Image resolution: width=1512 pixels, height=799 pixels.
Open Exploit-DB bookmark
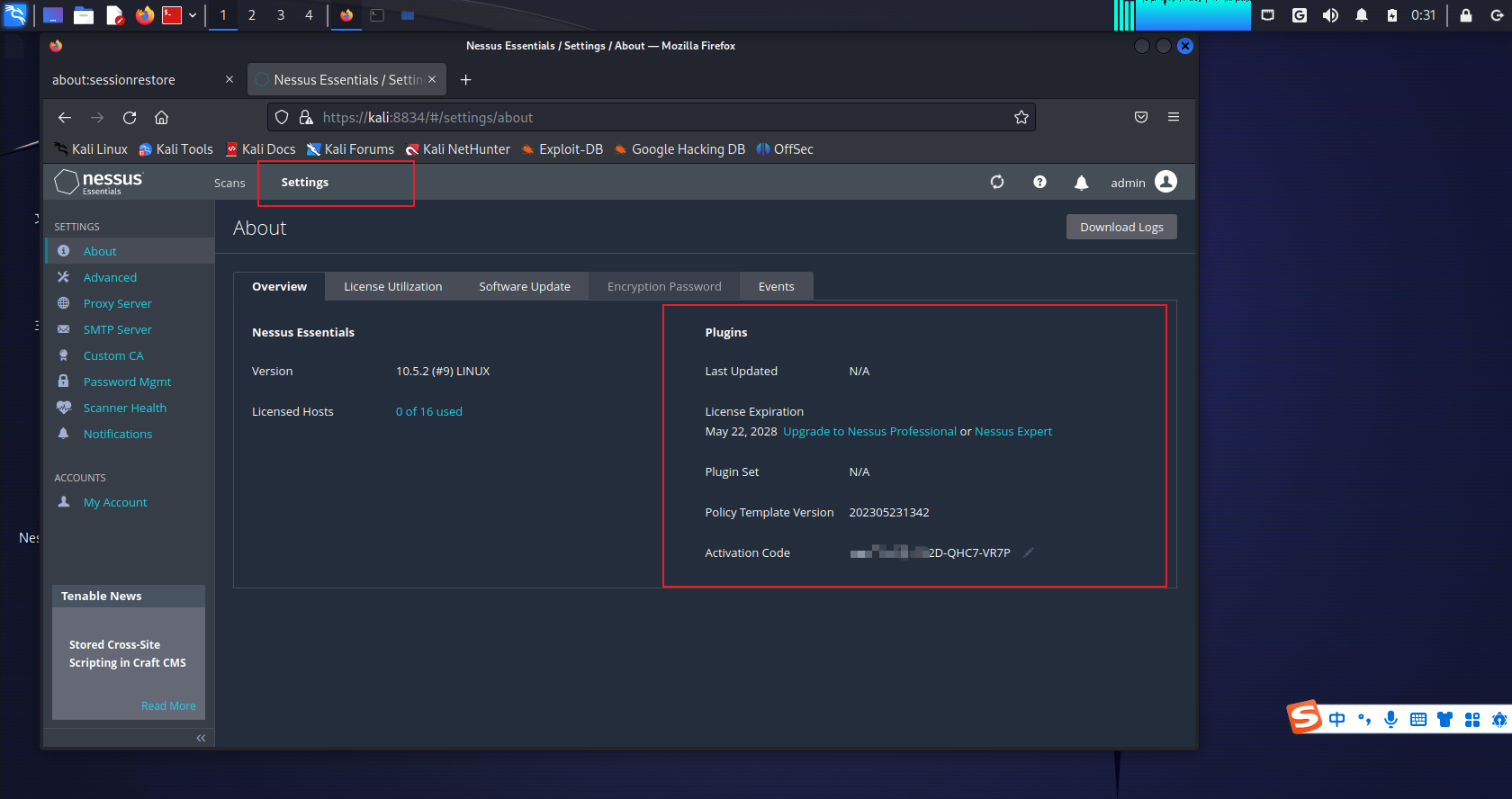pos(562,149)
